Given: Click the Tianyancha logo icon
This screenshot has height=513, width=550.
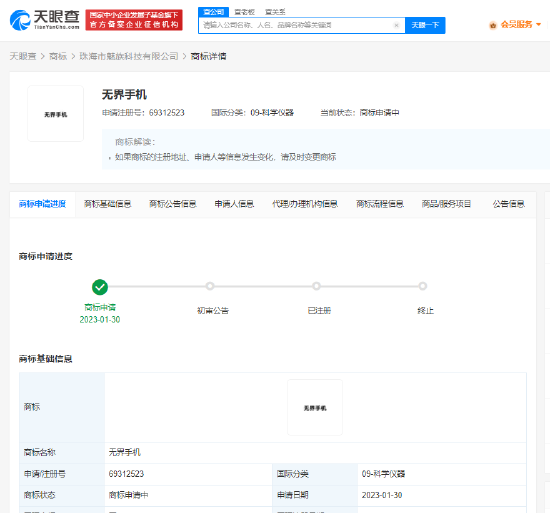Looking at the screenshot, I should click(x=20, y=20).
